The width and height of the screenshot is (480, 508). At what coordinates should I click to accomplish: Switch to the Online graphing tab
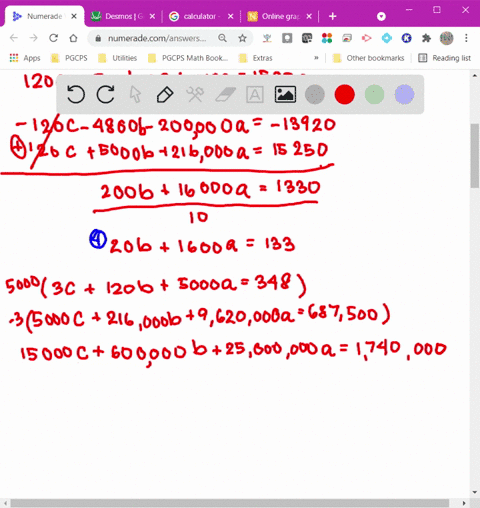tap(280, 16)
